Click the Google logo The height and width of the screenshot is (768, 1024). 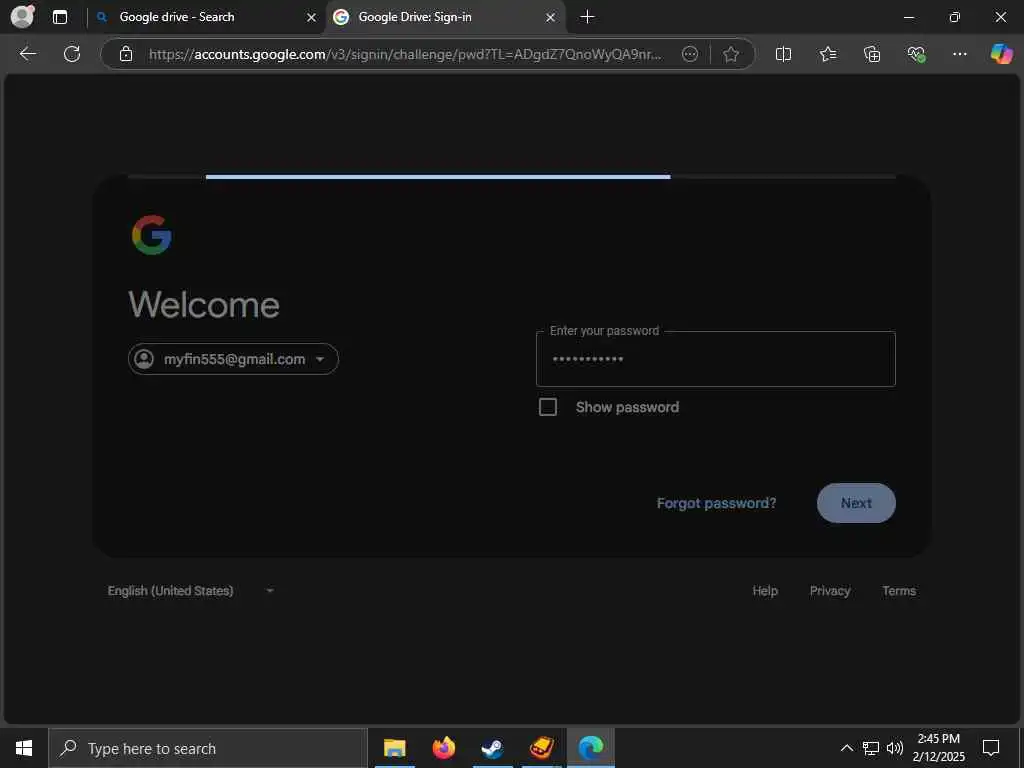(152, 234)
